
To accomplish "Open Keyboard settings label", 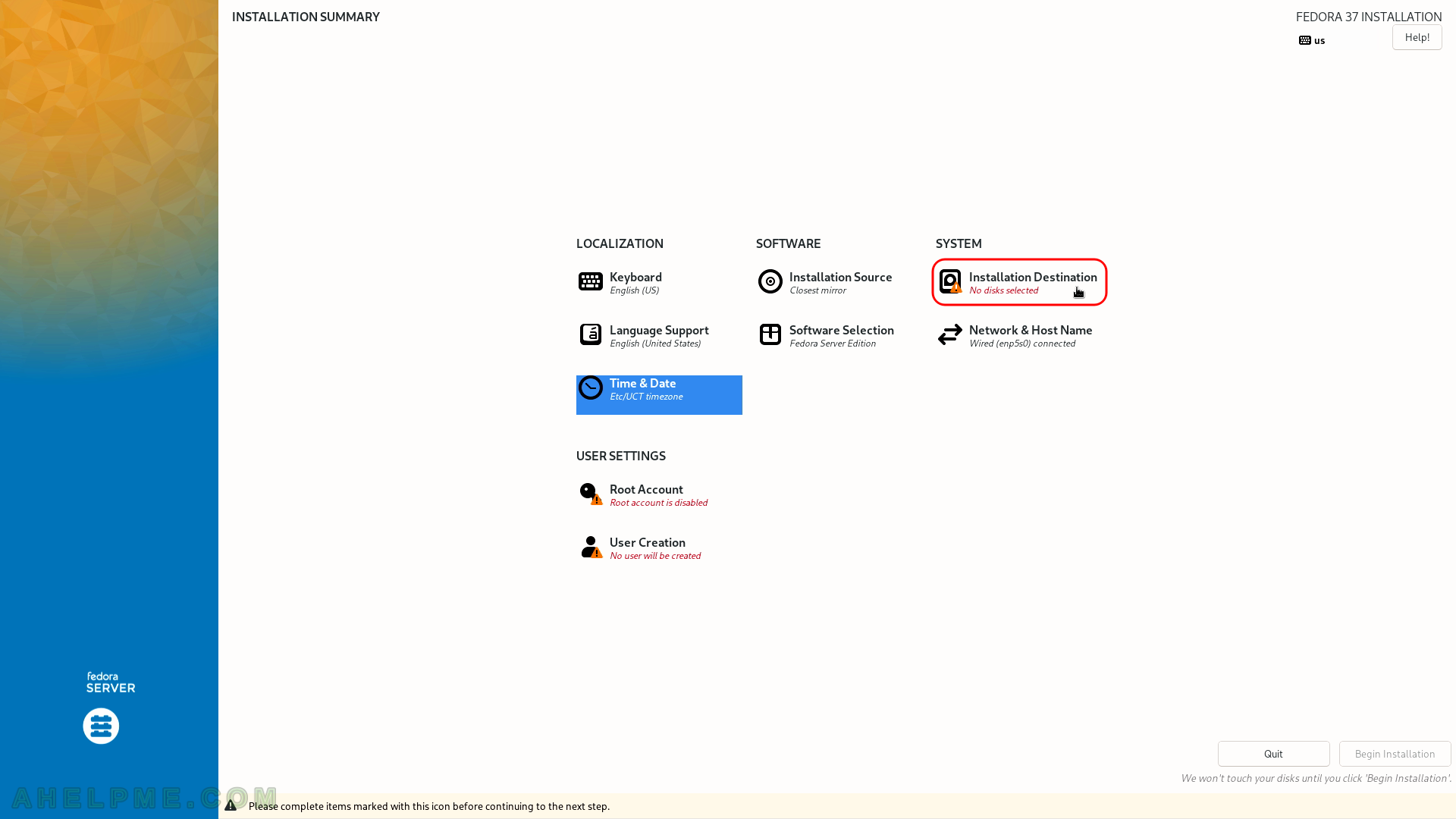I will pos(635,277).
